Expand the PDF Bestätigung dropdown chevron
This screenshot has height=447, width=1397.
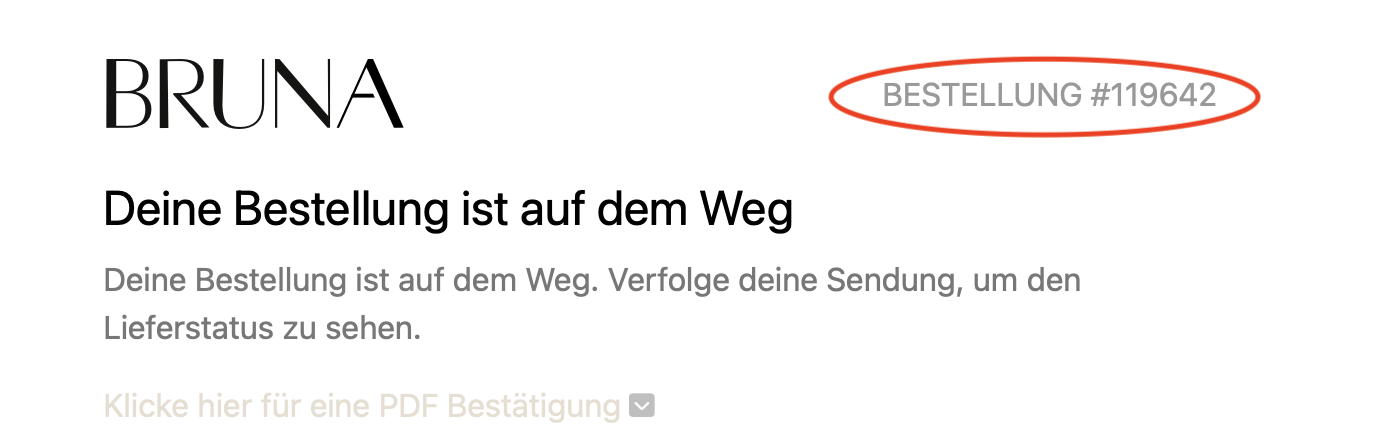(x=643, y=407)
